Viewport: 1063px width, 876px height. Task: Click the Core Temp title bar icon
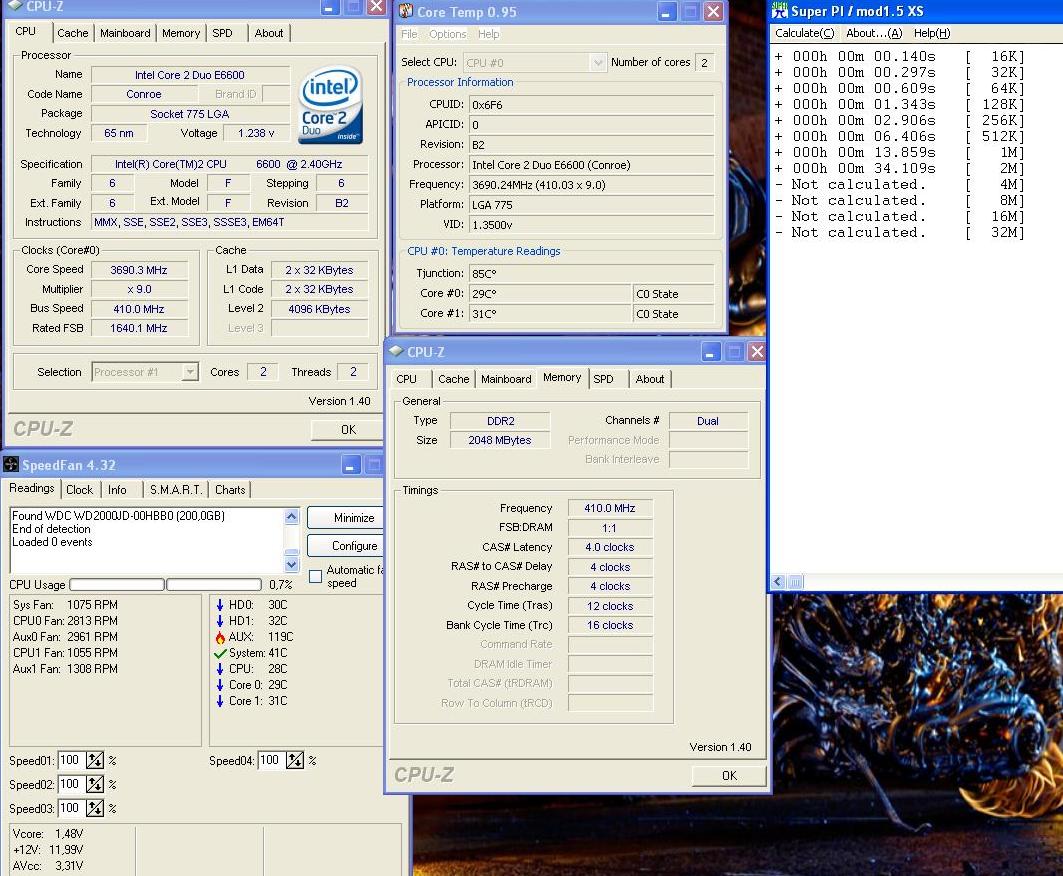[x=406, y=11]
